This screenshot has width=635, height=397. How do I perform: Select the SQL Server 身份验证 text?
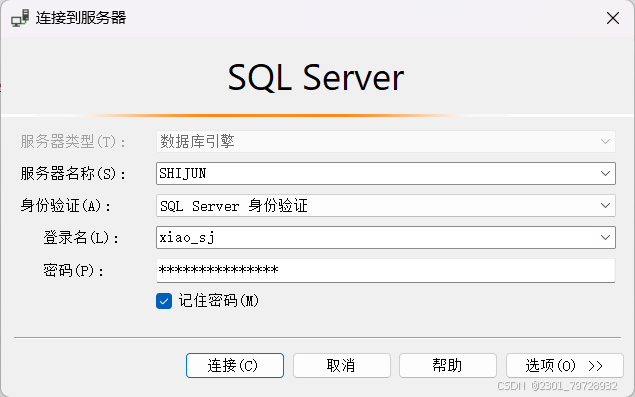pos(234,206)
